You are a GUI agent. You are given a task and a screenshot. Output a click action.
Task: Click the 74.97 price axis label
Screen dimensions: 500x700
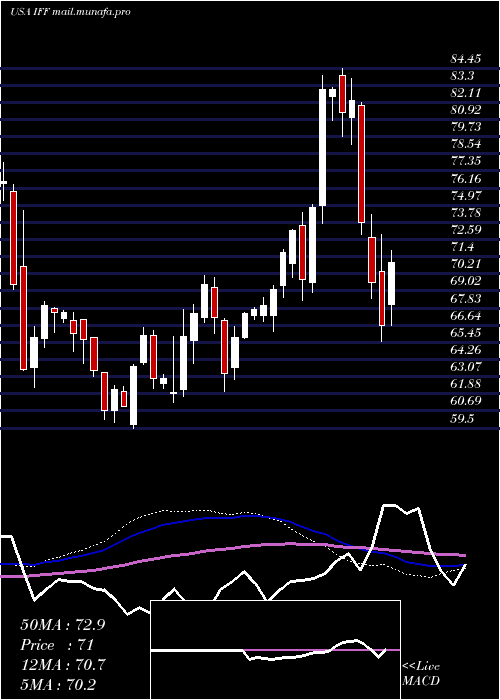[466, 196]
